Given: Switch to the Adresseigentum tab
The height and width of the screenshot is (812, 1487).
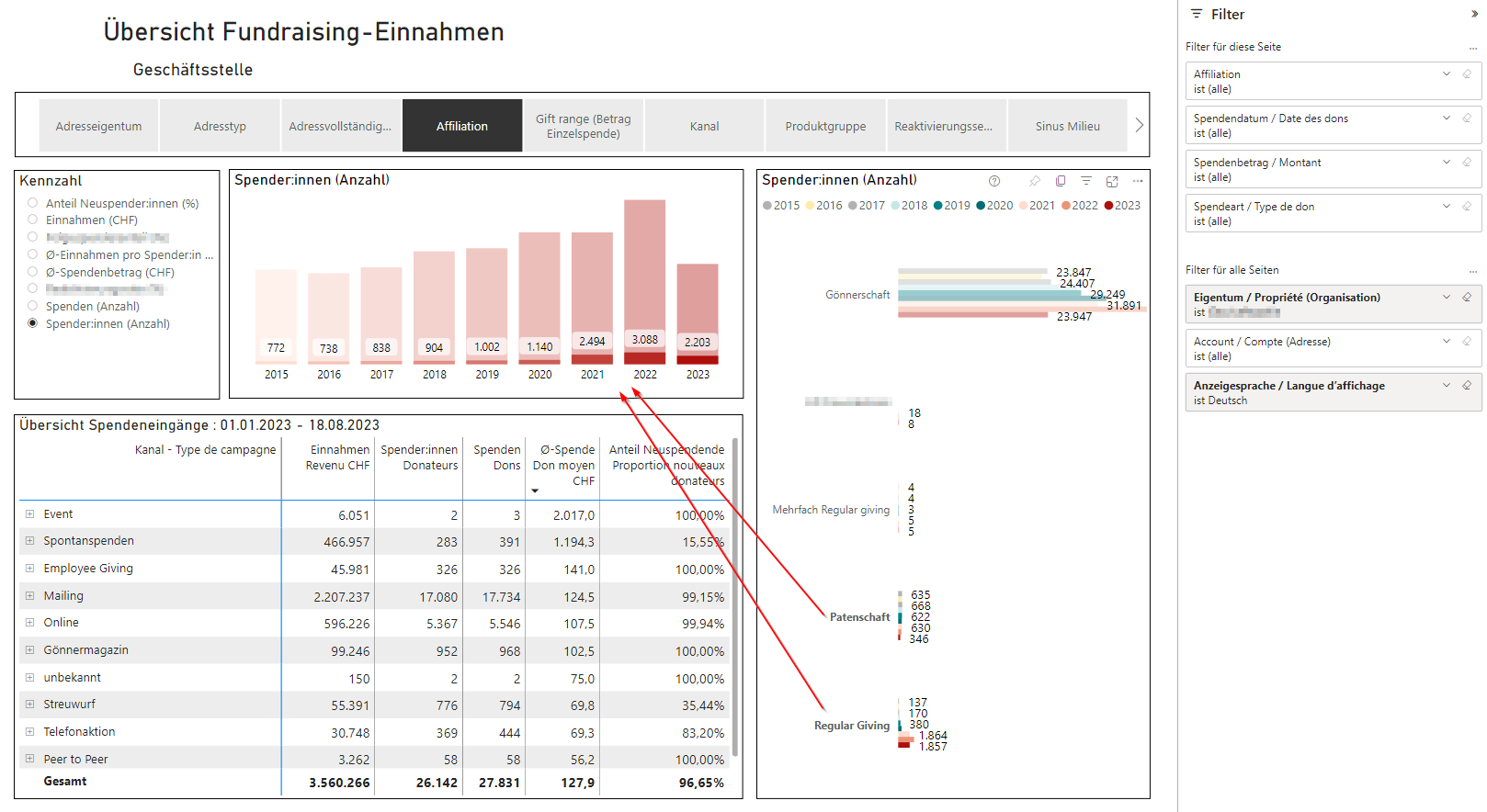Looking at the screenshot, I should point(98,126).
